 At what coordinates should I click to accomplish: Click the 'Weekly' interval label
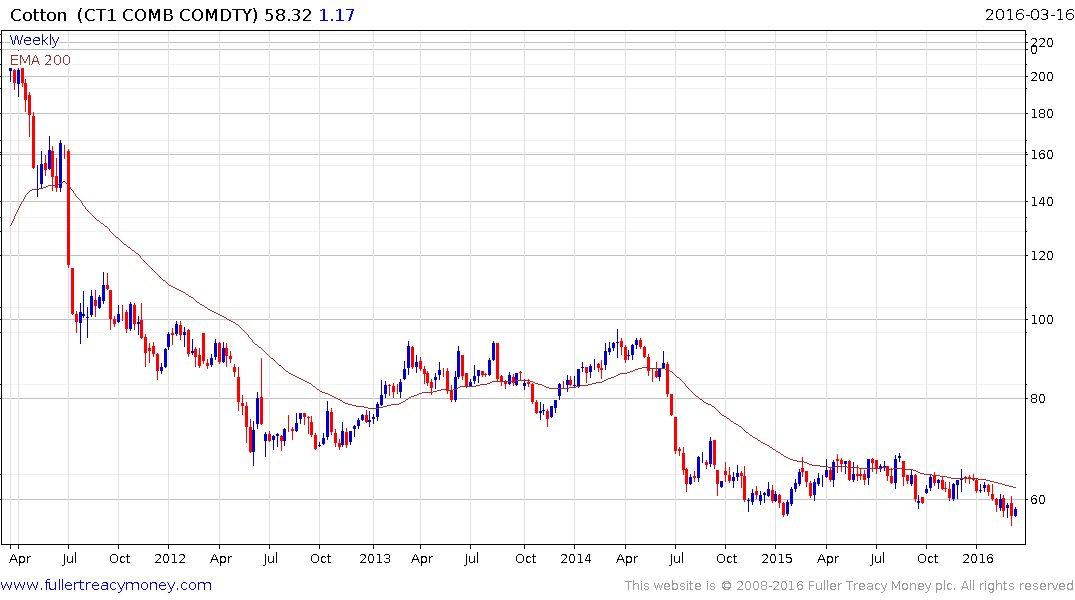(x=34, y=40)
